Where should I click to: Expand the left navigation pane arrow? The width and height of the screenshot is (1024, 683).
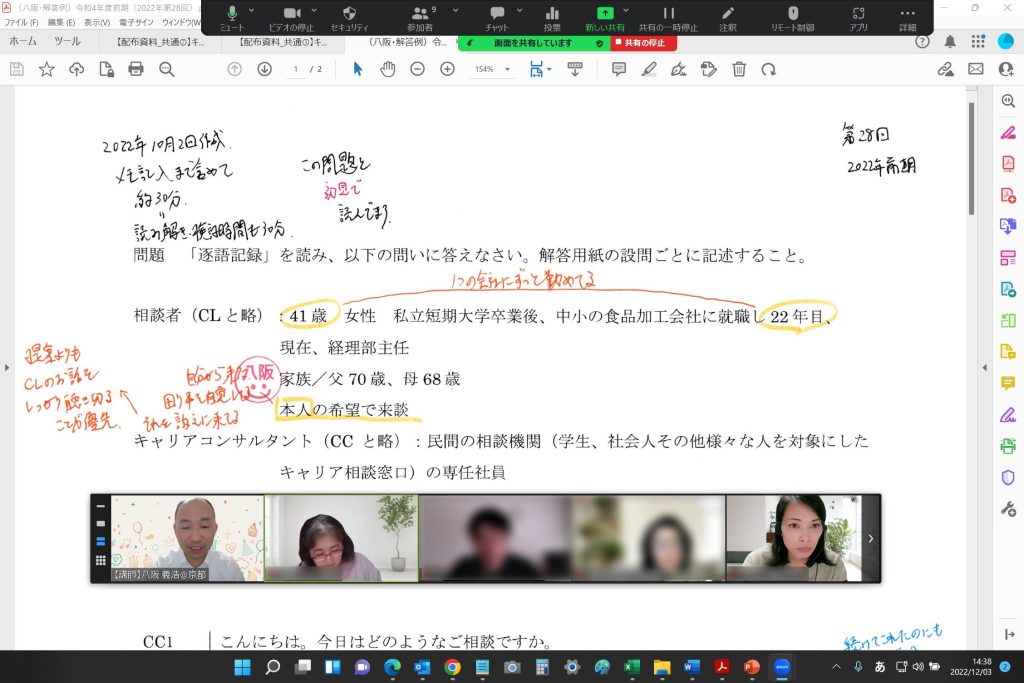[x=8, y=367]
